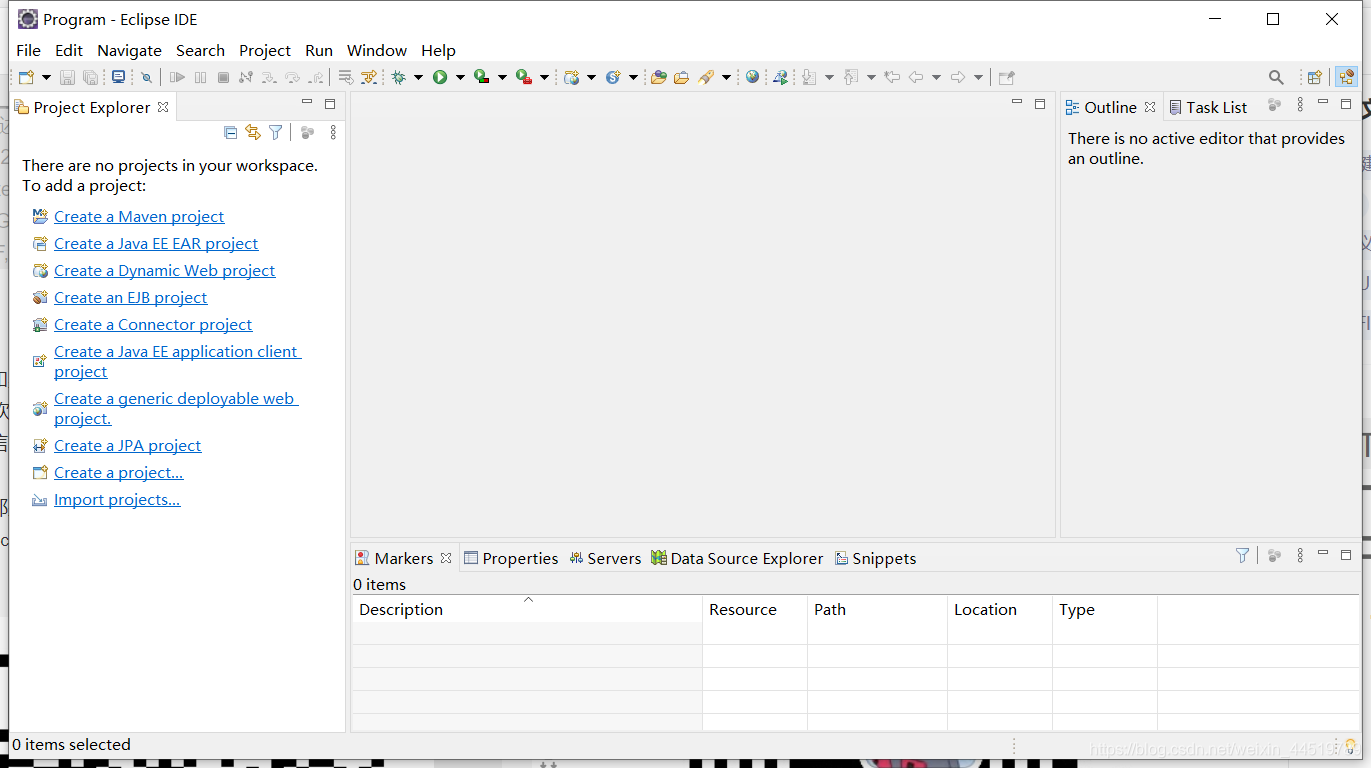Click the Drop to Frame icon
Screen dimensions: 1371x768
coord(346,77)
